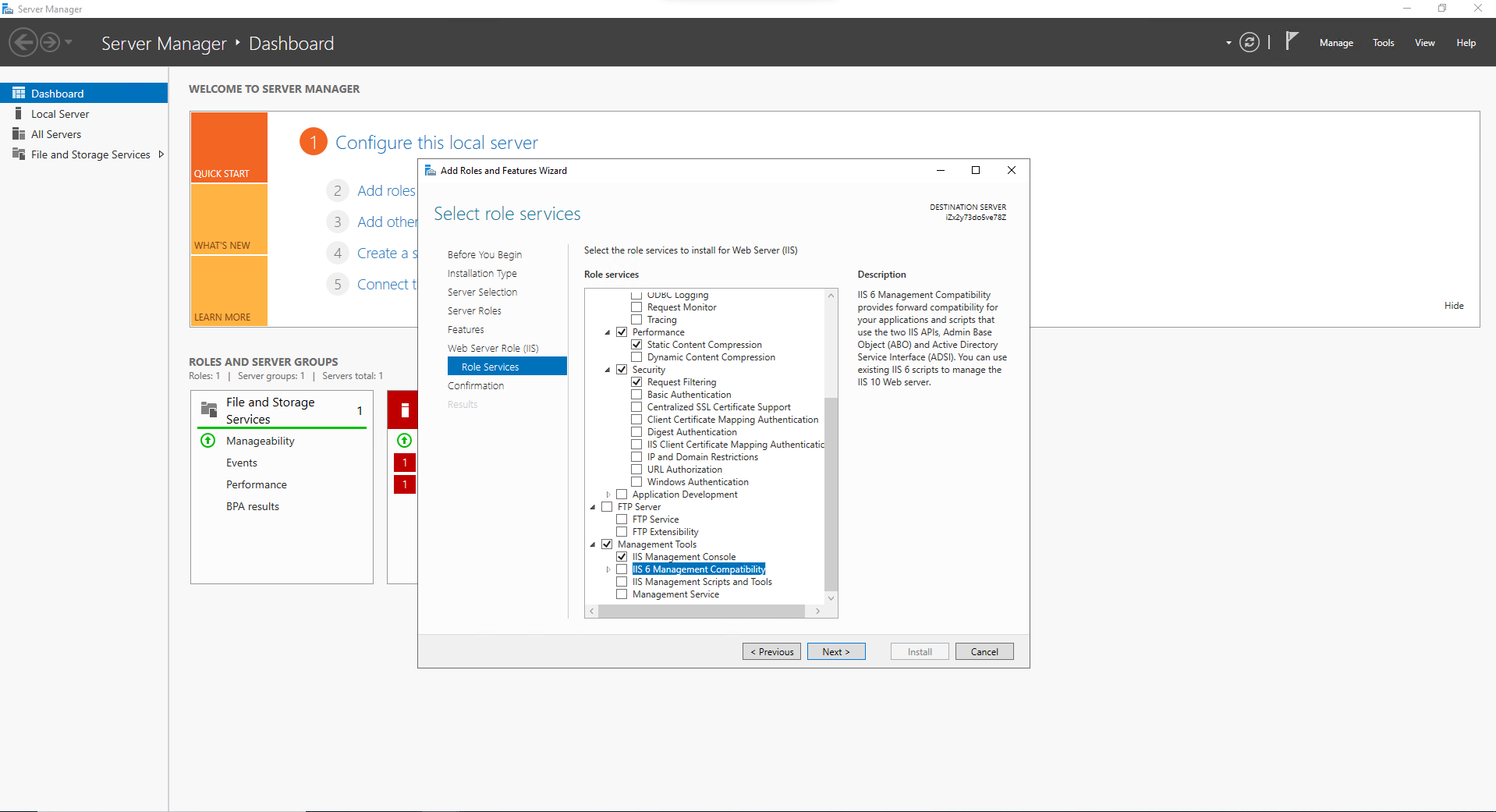1496x812 pixels.
Task: Open the Help menu
Action: tap(1466, 43)
